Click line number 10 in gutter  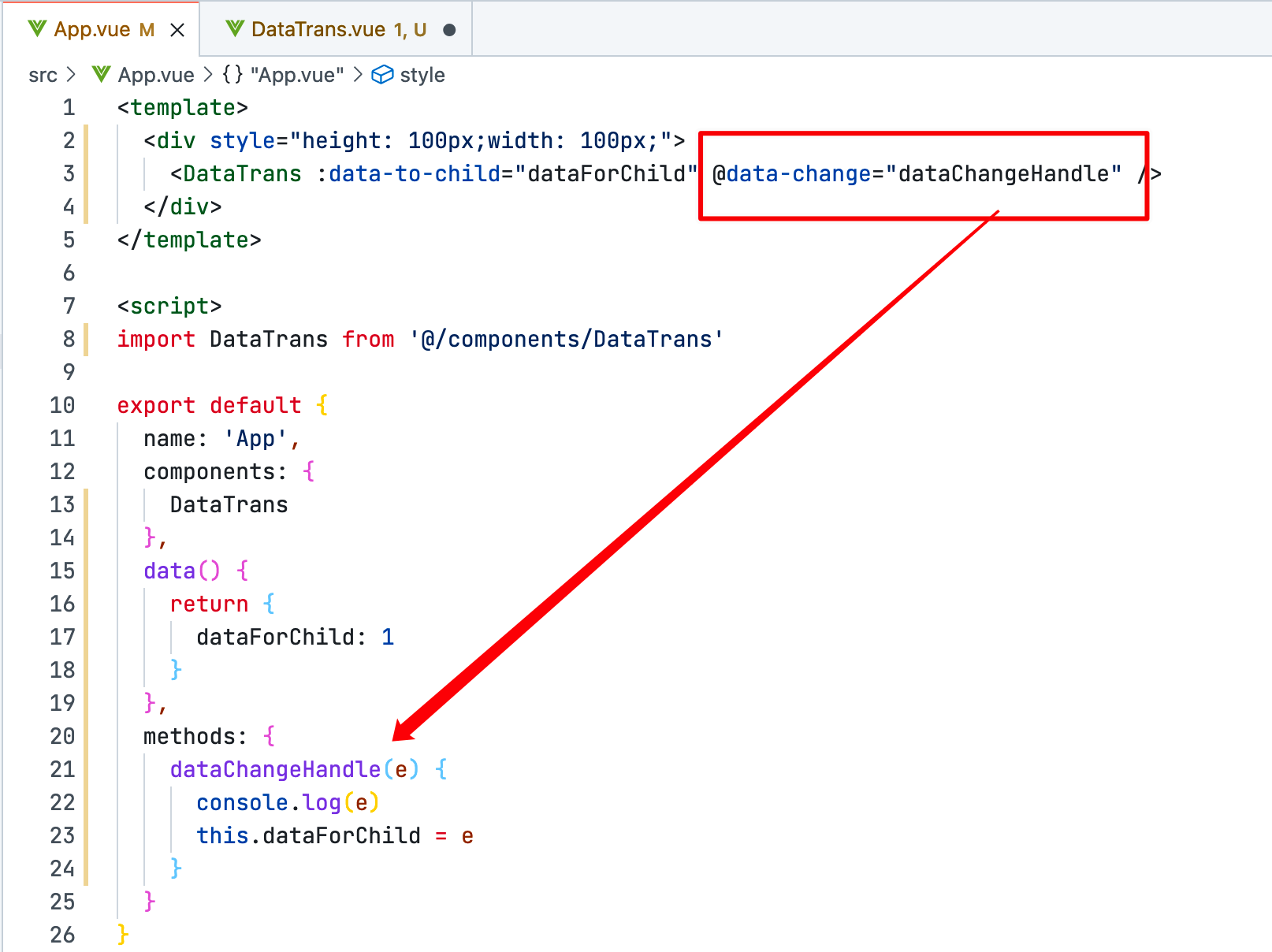coord(62,405)
